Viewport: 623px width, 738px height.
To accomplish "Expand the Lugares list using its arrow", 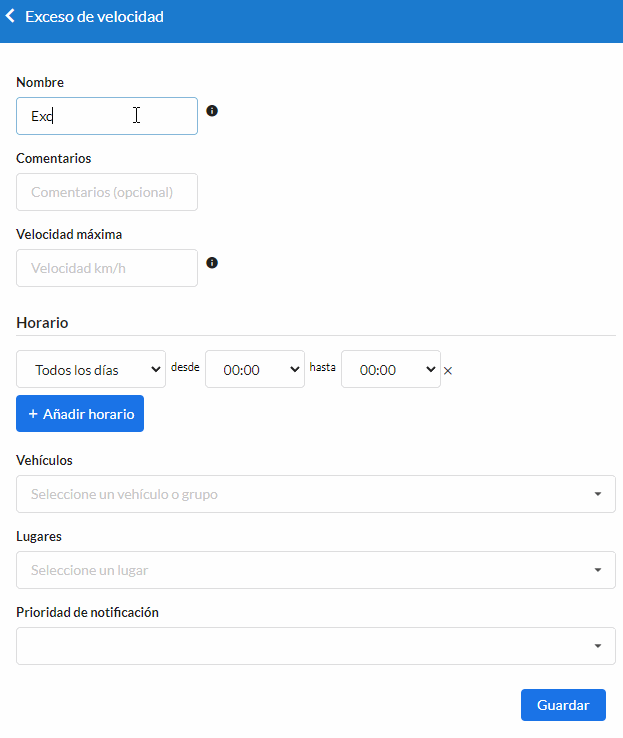I will [x=598, y=570].
